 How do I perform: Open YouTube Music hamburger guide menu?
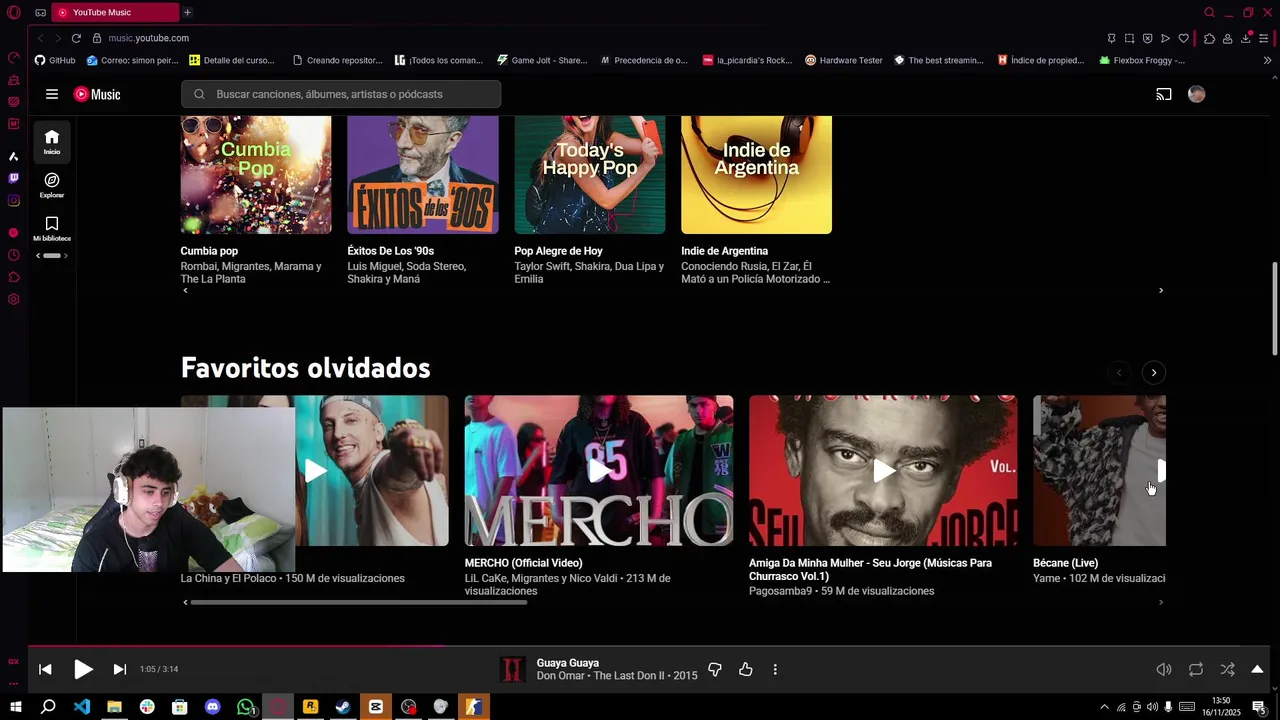52,94
